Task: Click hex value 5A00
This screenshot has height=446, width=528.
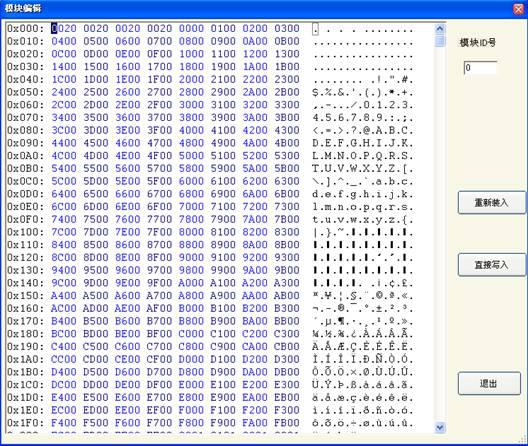Action: click(x=255, y=168)
